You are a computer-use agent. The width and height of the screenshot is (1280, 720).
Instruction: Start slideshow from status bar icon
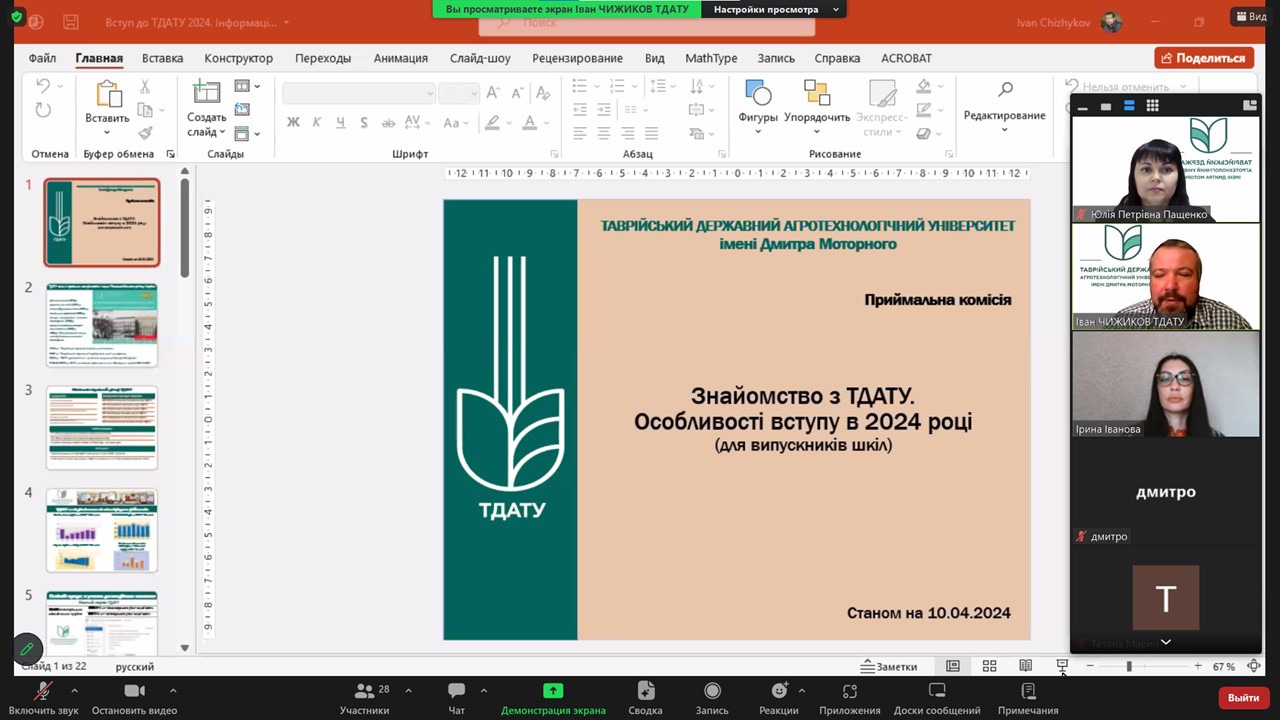point(1062,666)
